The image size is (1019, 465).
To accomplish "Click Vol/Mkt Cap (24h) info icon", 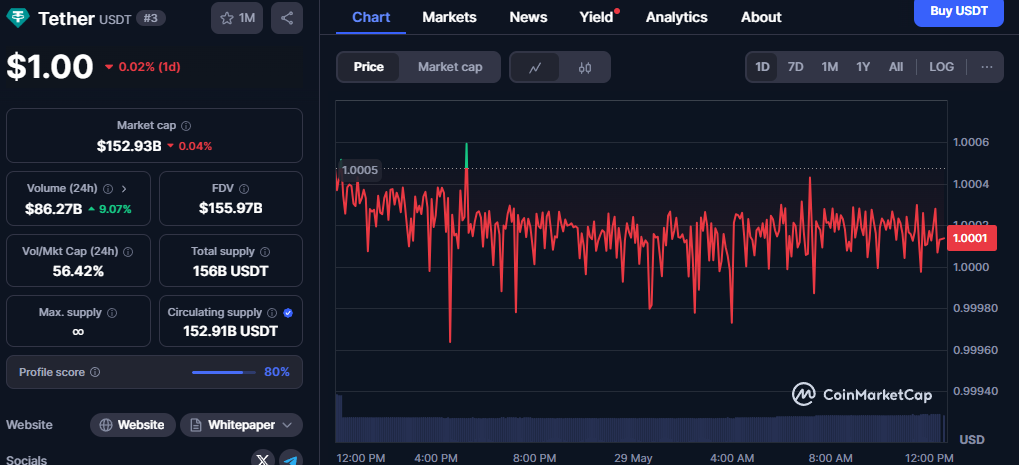I will click(128, 251).
